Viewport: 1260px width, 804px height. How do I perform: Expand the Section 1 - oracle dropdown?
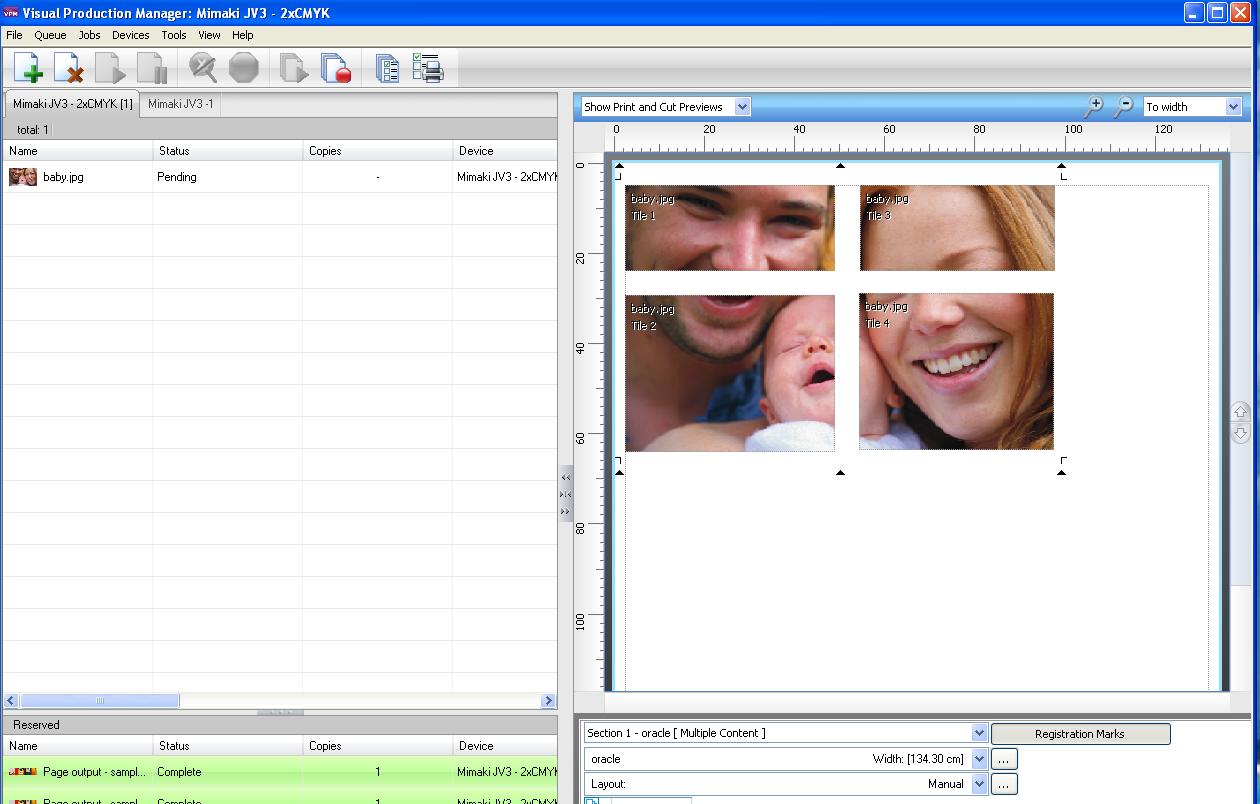979,733
